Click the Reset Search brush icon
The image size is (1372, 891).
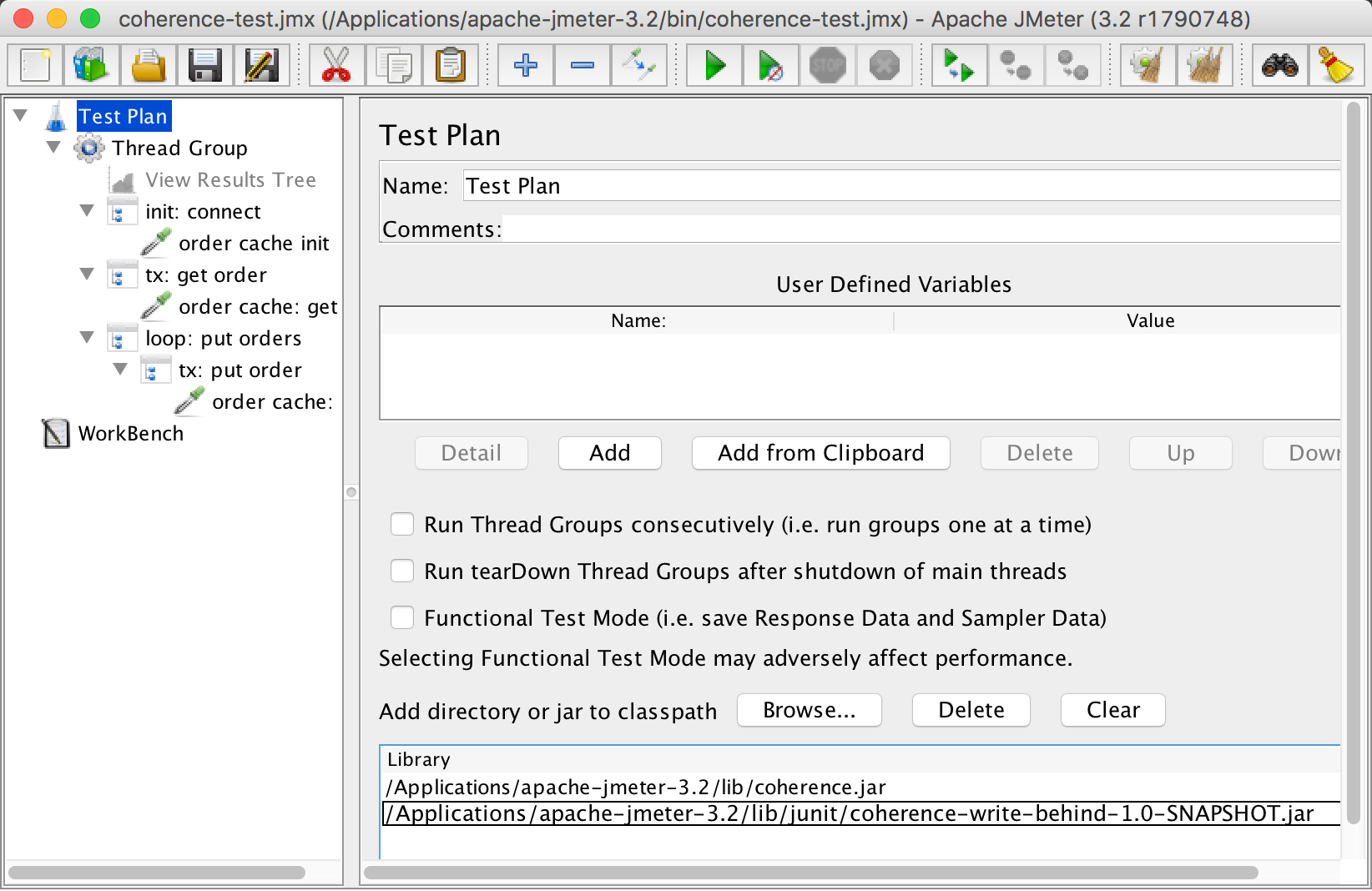click(1337, 65)
